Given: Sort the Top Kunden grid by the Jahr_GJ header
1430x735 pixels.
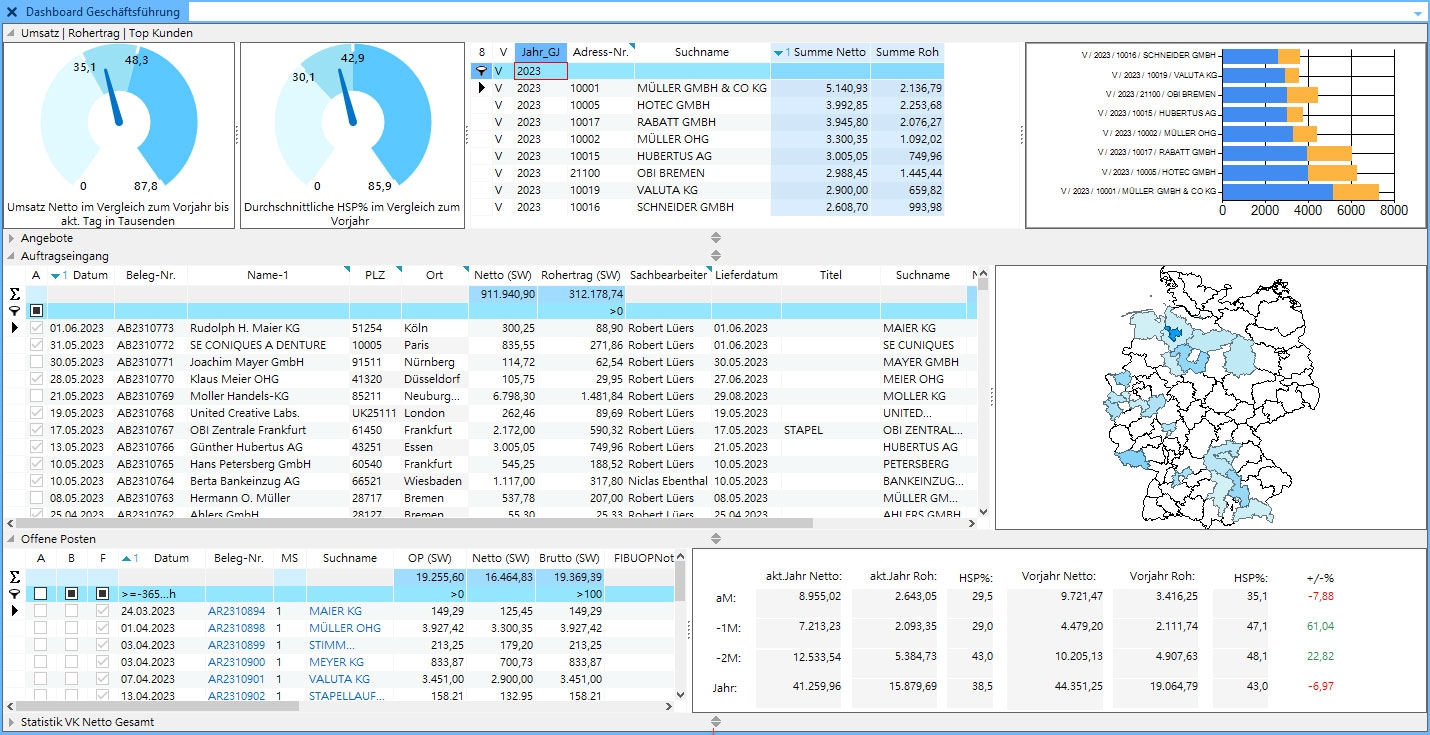Looking at the screenshot, I should pos(541,52).
